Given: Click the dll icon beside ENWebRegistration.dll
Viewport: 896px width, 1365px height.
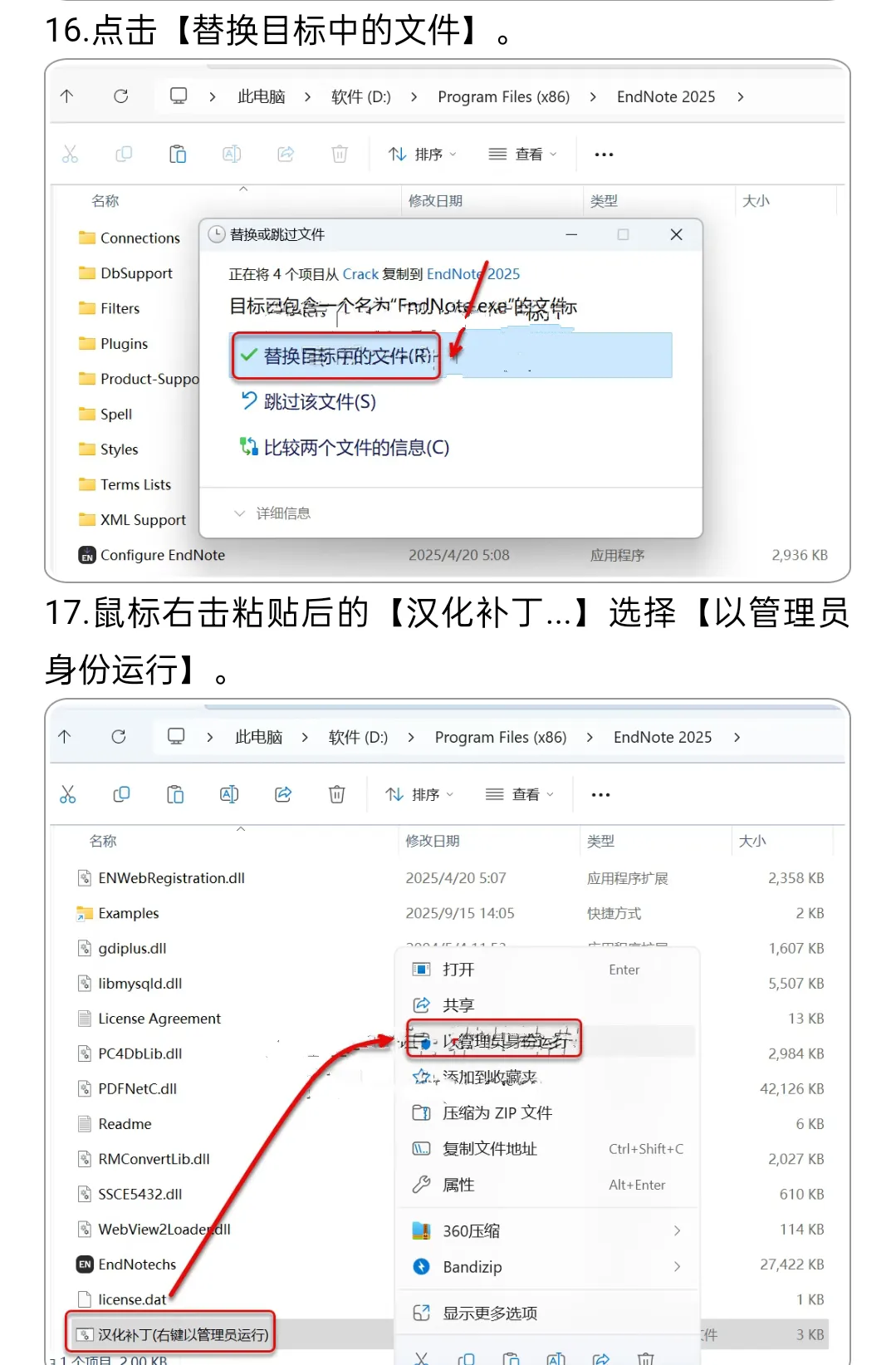Looking at the screenshot, I should (x=84, y=878).
